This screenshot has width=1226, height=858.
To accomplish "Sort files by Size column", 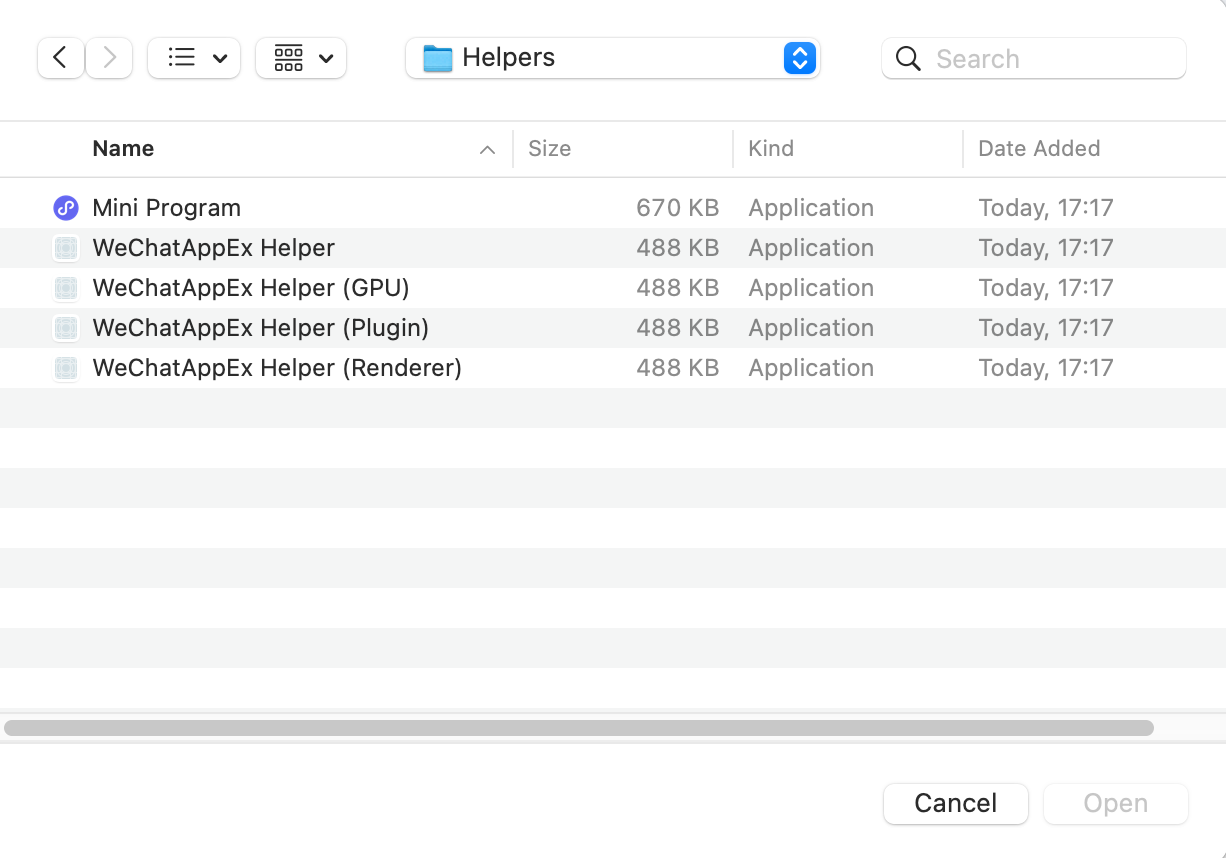I will pos(549,149).
